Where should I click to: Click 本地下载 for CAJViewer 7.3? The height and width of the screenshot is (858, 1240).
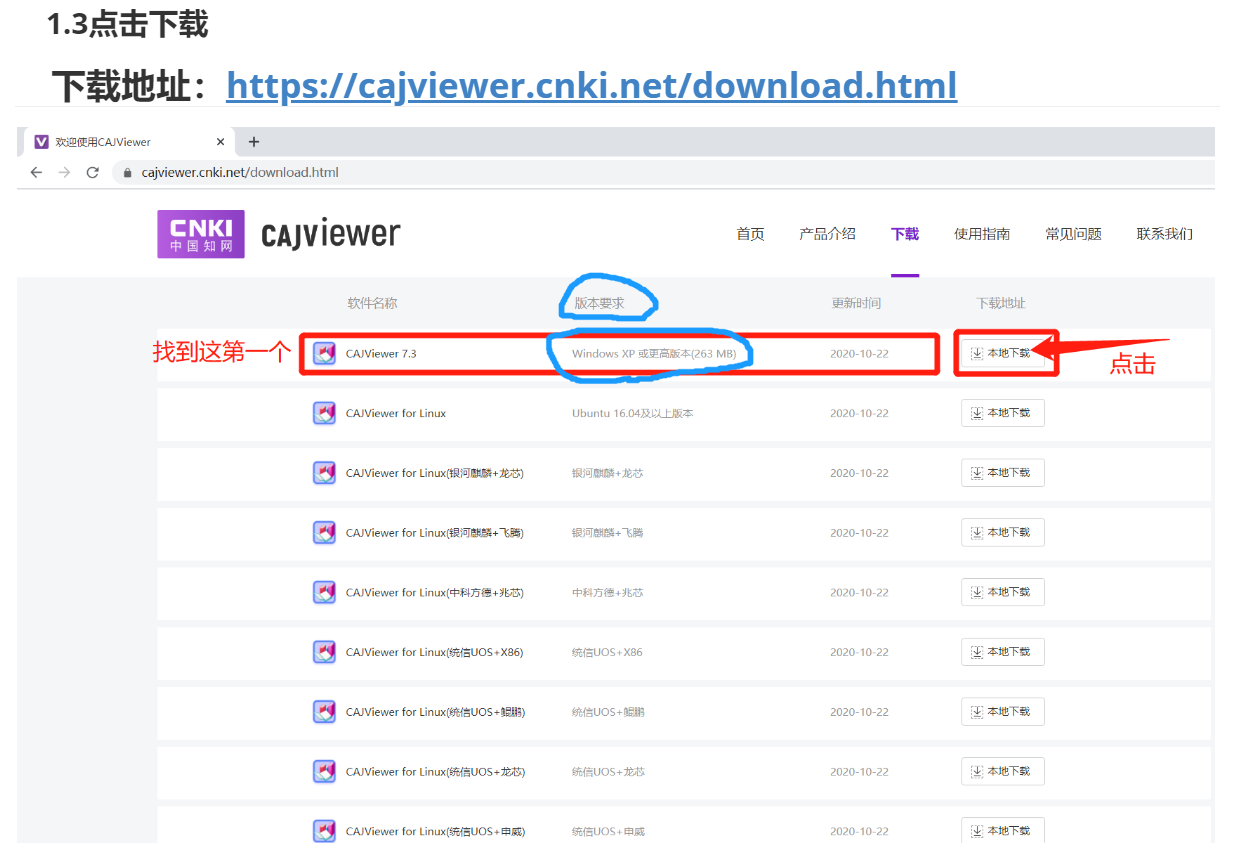1005,353
